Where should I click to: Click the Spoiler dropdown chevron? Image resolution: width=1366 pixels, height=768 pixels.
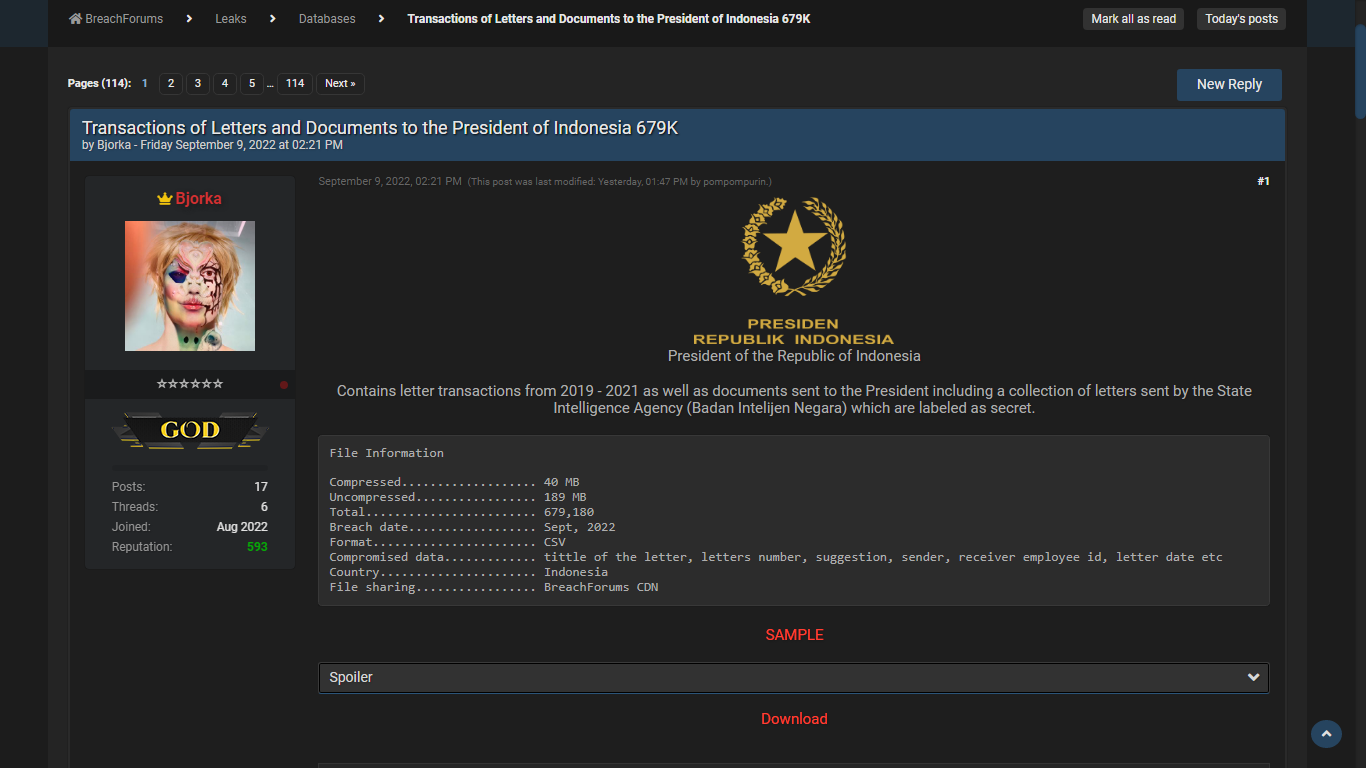tap(1253, 677)
